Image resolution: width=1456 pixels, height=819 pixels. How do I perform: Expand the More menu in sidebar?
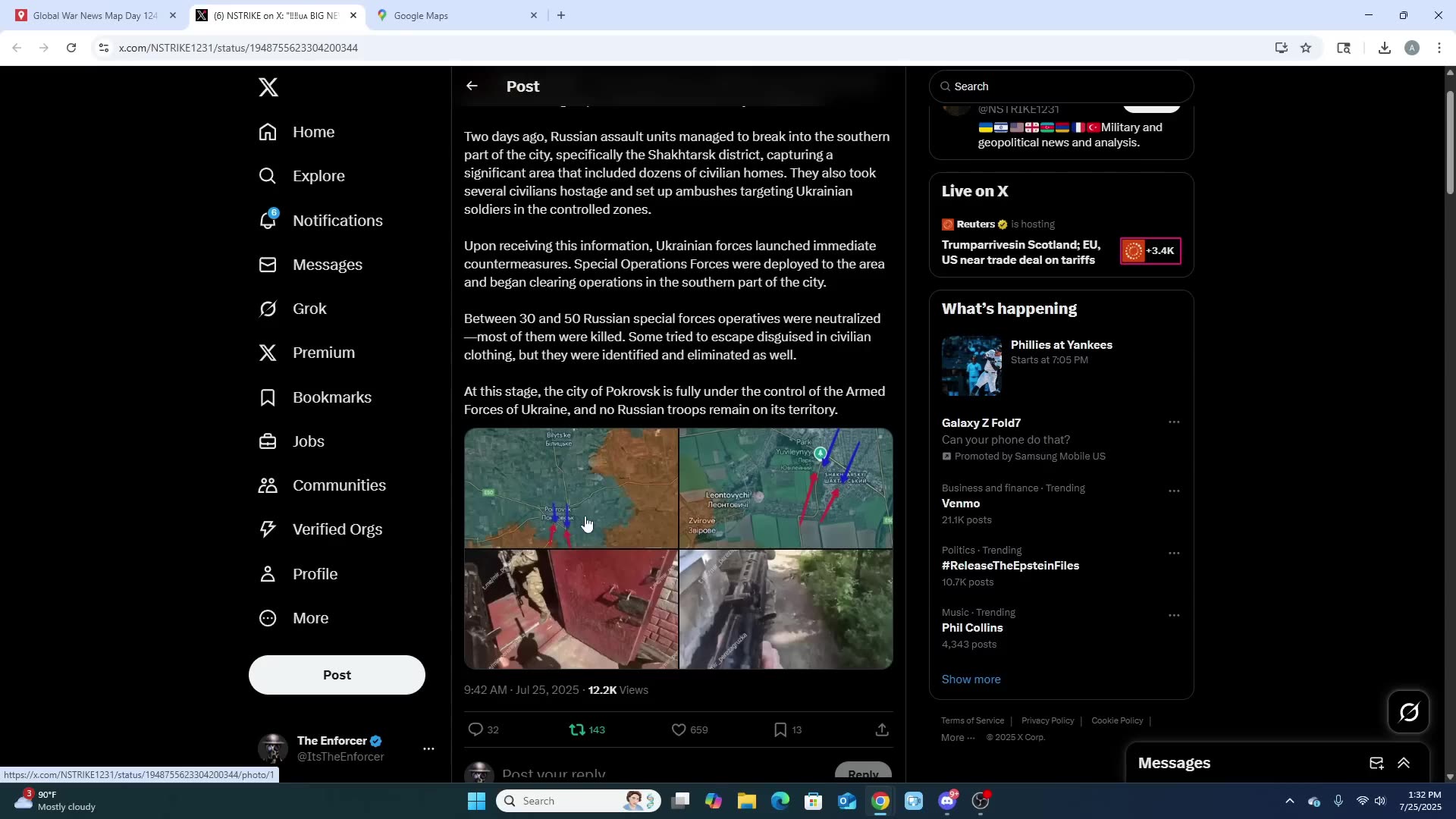pos(294,618)
